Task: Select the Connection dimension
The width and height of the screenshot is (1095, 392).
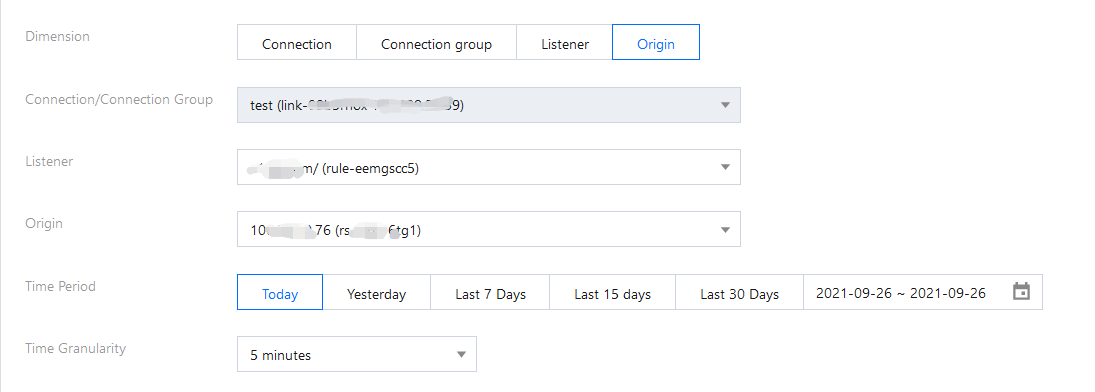Action: pyautogui.click(x=297, y=43)
